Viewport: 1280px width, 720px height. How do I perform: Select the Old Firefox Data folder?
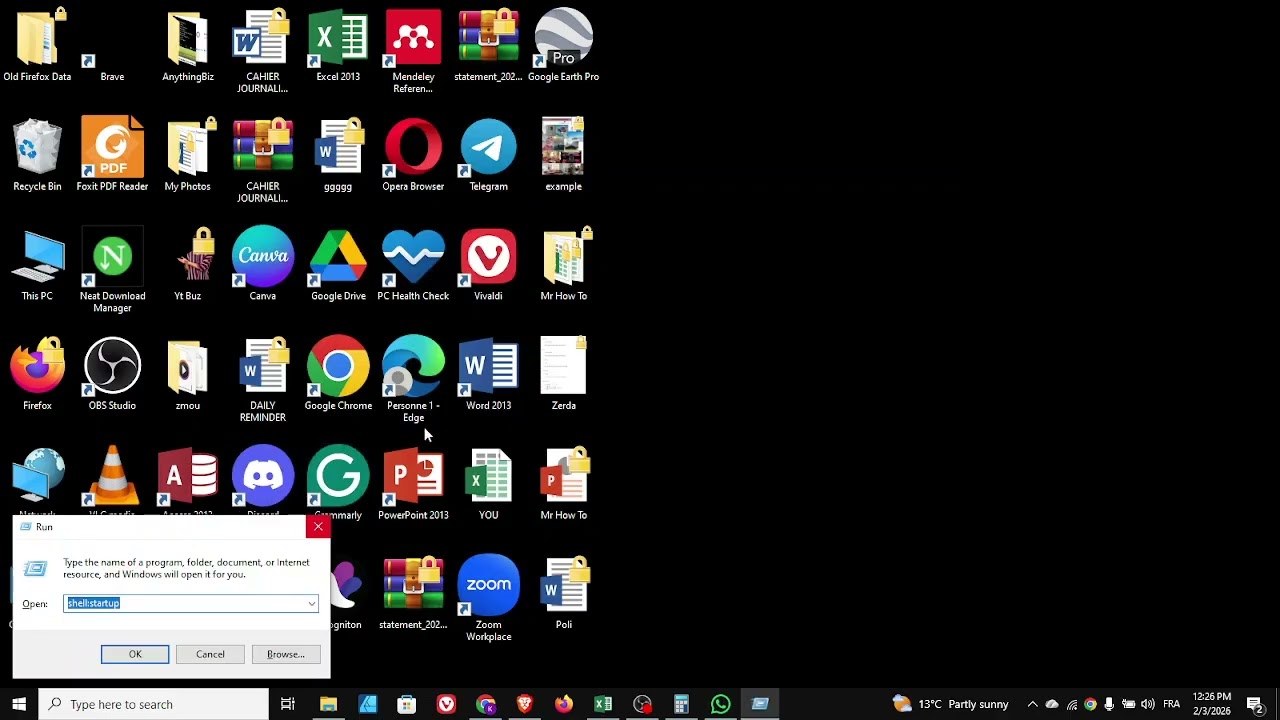(x=37, y=48)
